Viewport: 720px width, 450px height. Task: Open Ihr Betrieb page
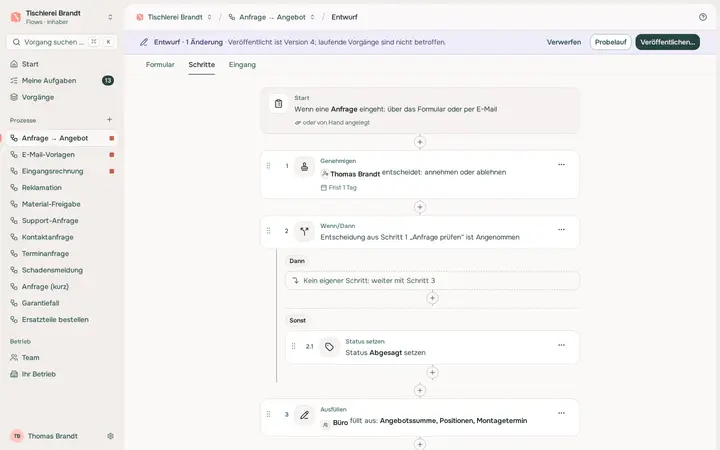[62, 374]
